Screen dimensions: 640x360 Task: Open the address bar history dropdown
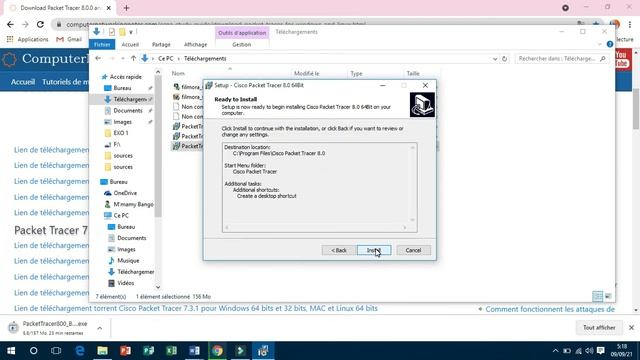pyautogui.click(x=495, y=59)
